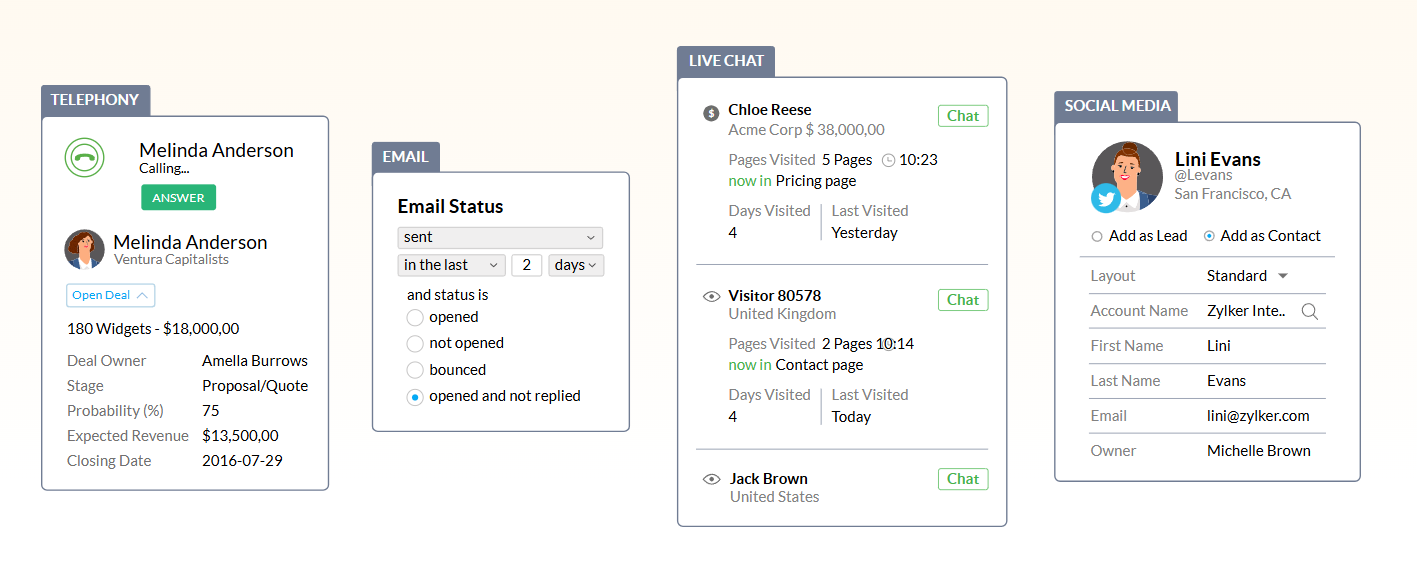Click the LIVE CHAT tab label
The width and height of the screenshot is (1417, 563).
click(x=726, y=61)
